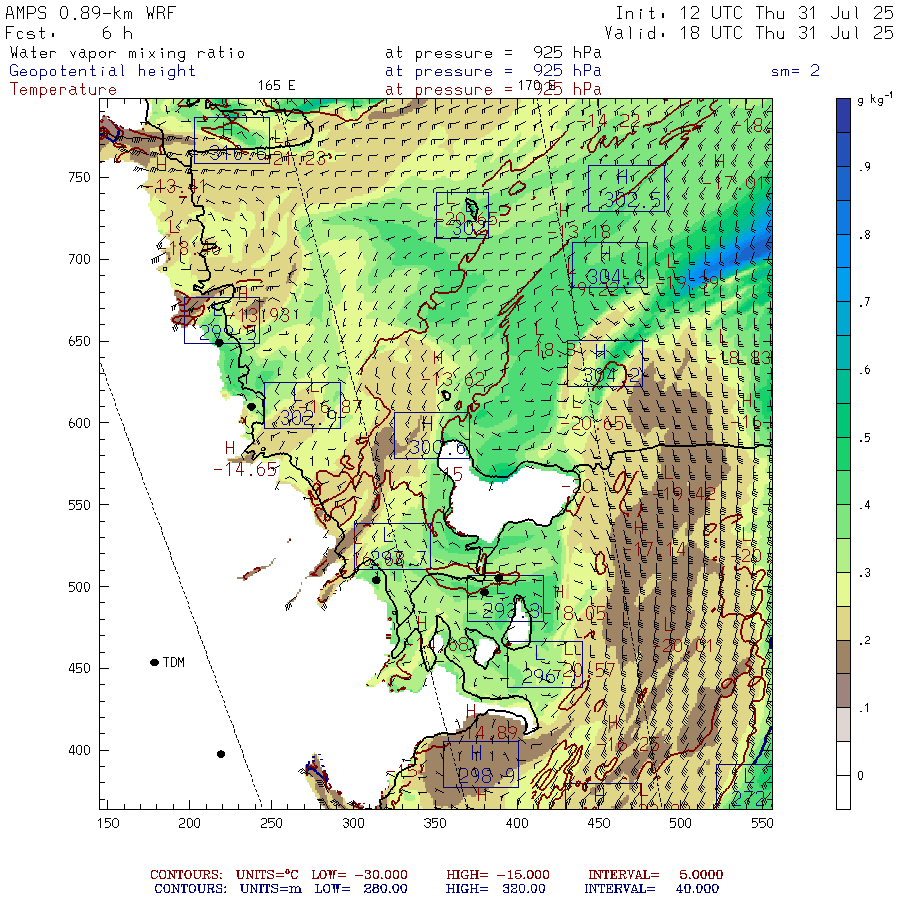Click the red "-13.62" temperature label

coord(453,379)
